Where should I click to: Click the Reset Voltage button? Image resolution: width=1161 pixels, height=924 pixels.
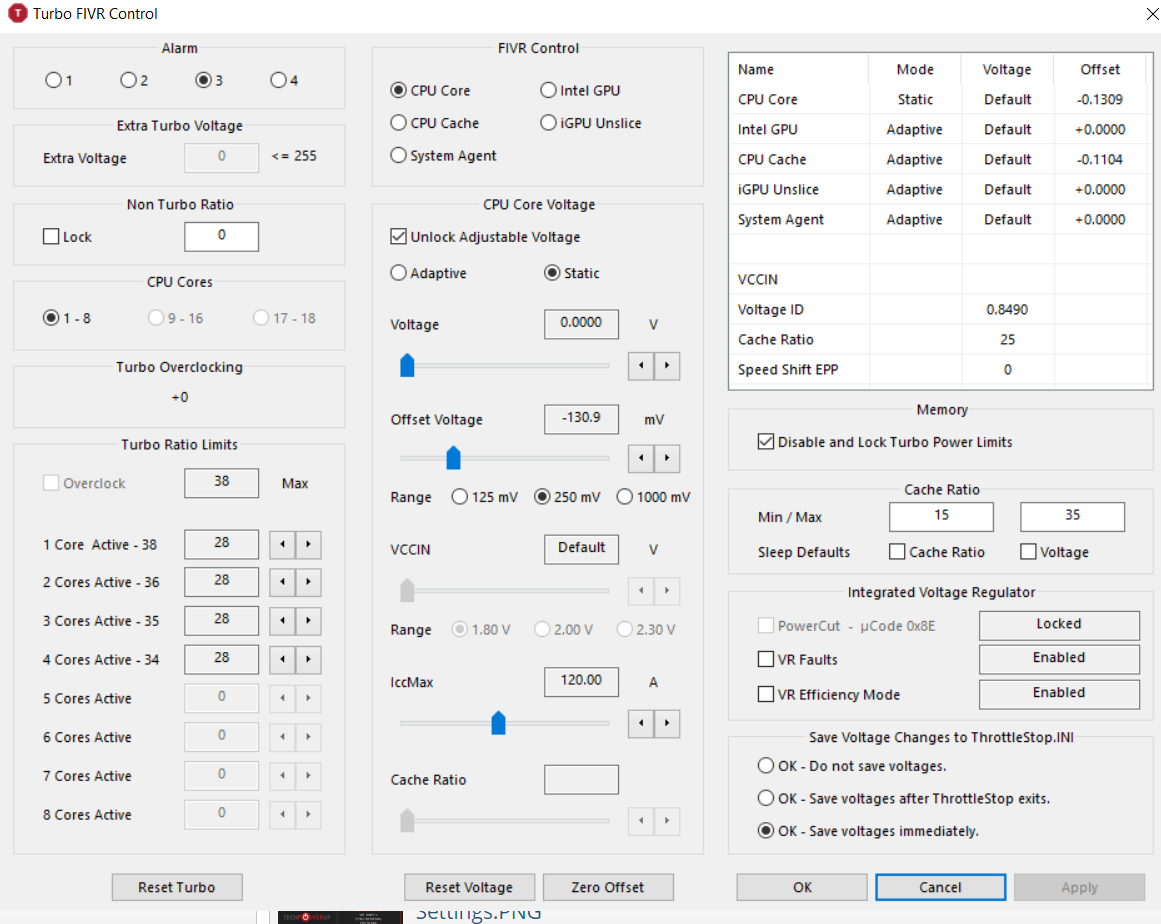[x=469, y=887]
